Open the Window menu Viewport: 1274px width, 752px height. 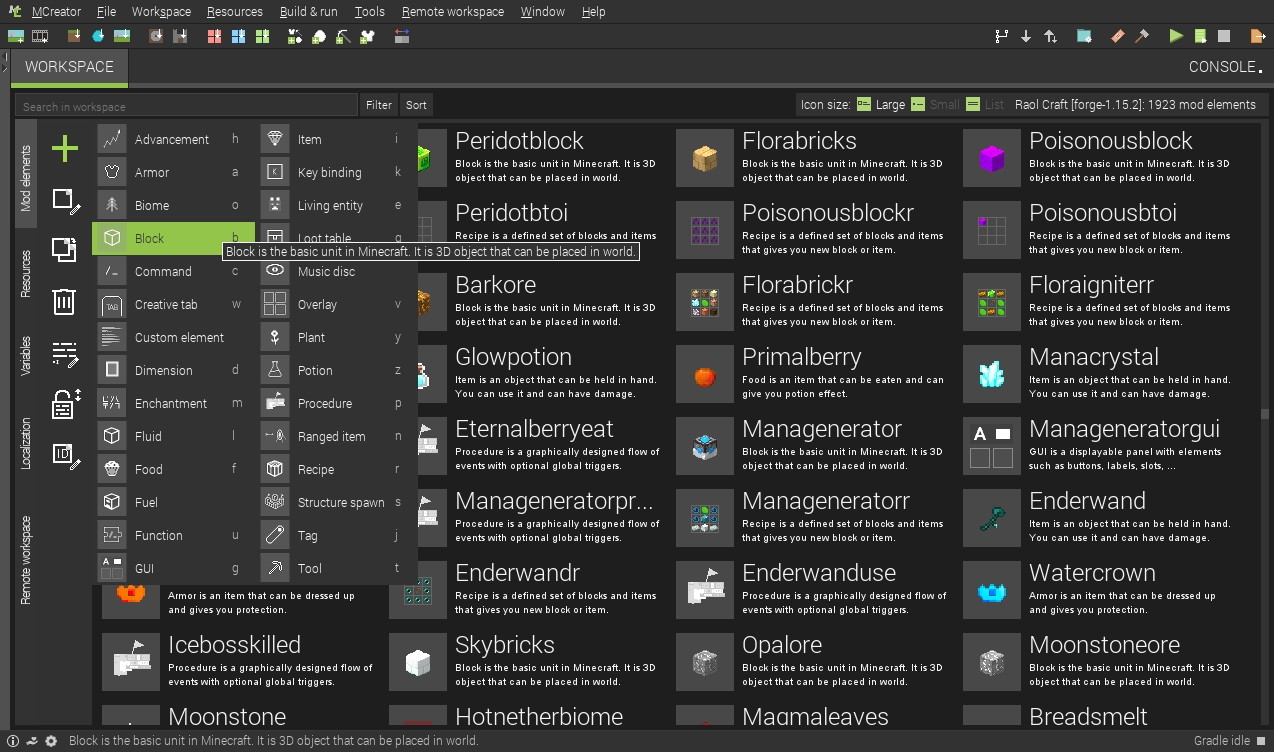tap(543, 12)
